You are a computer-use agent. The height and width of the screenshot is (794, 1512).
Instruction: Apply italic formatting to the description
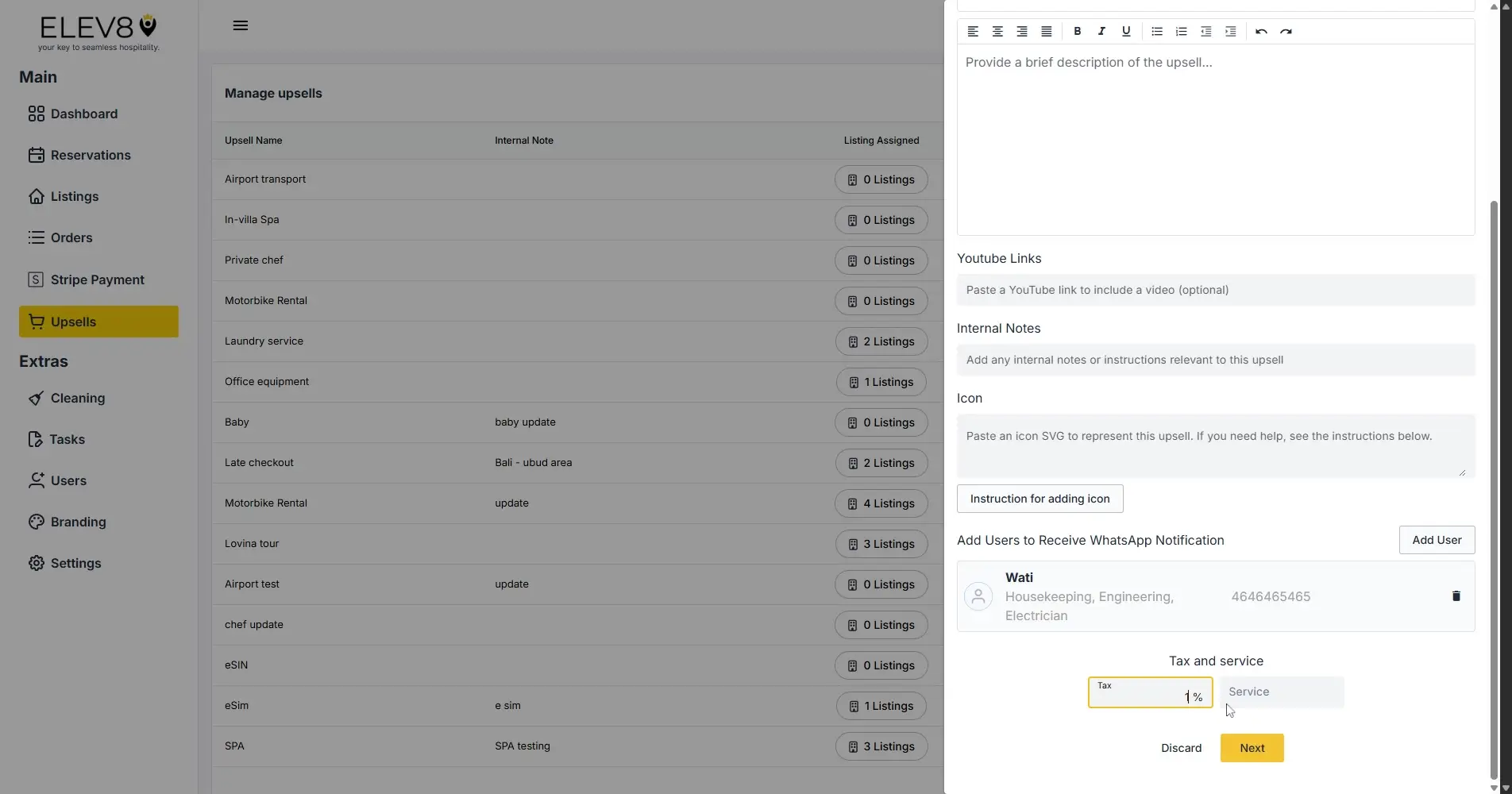(1101, 31)
